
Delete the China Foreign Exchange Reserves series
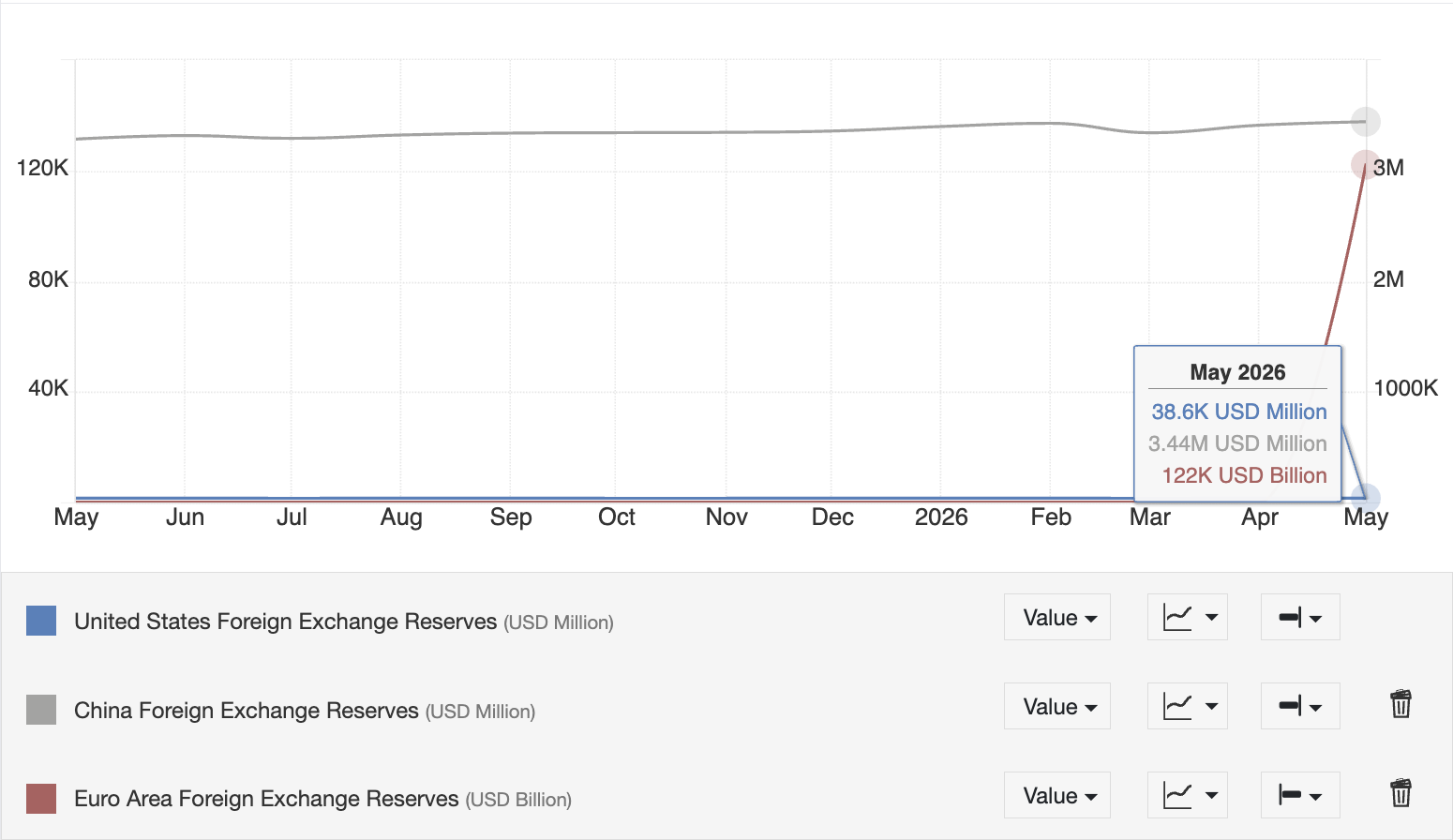(1401, 704)
